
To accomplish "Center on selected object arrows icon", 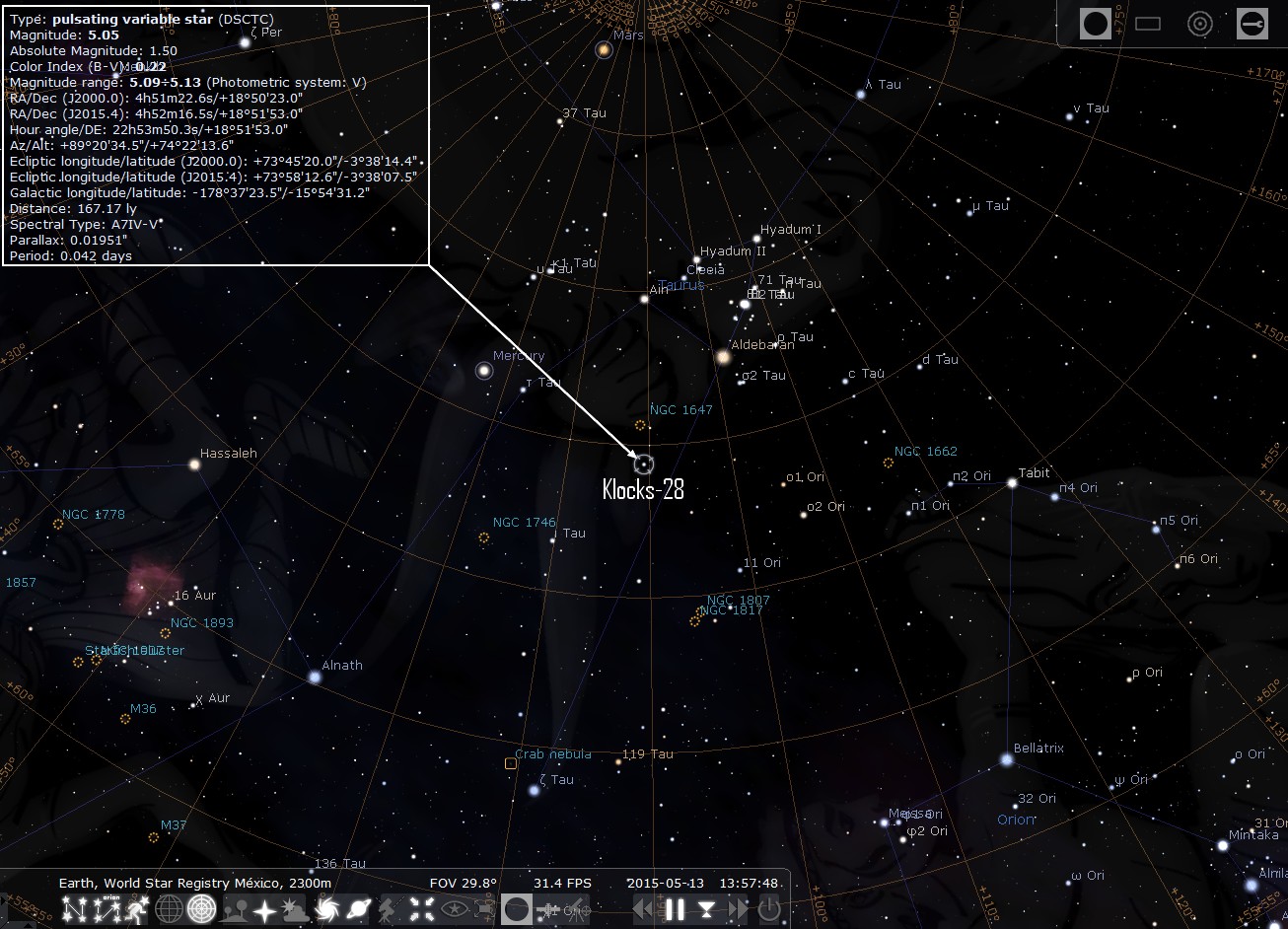I will pyautogui.click(x=422, y=909).
